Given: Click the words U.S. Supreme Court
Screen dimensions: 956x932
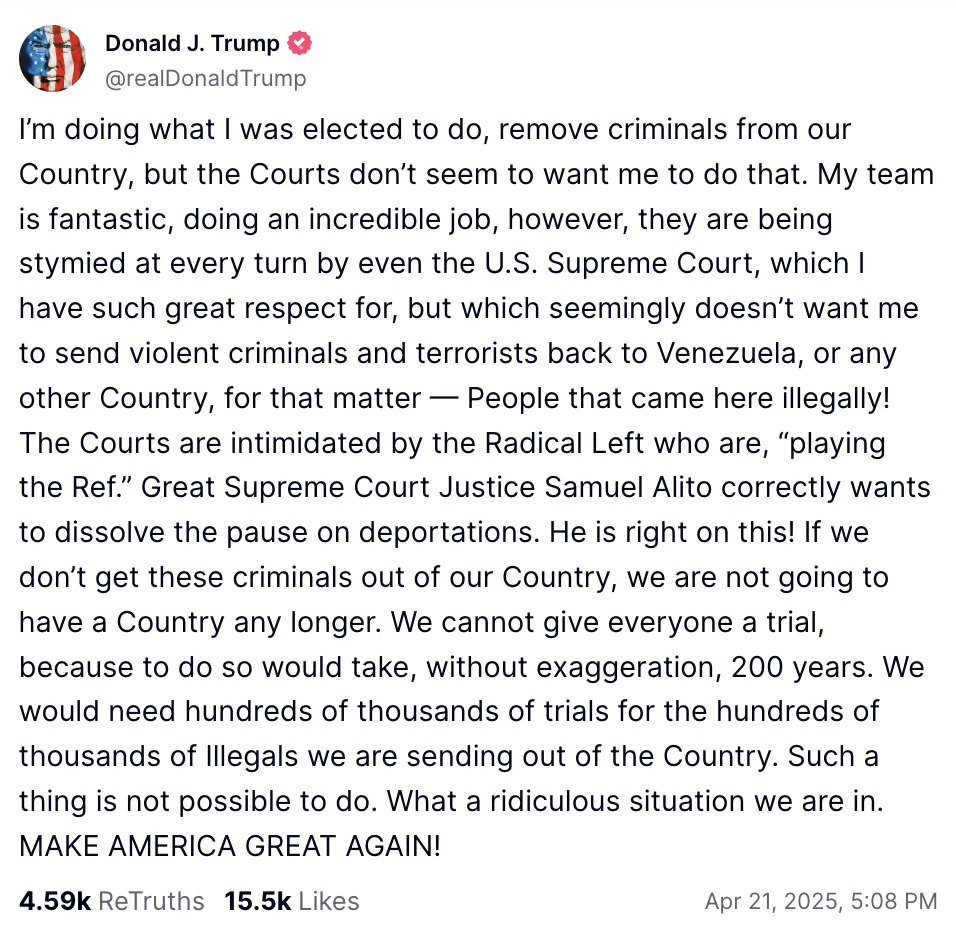Looking at the screenshot, I should [622, 264].
